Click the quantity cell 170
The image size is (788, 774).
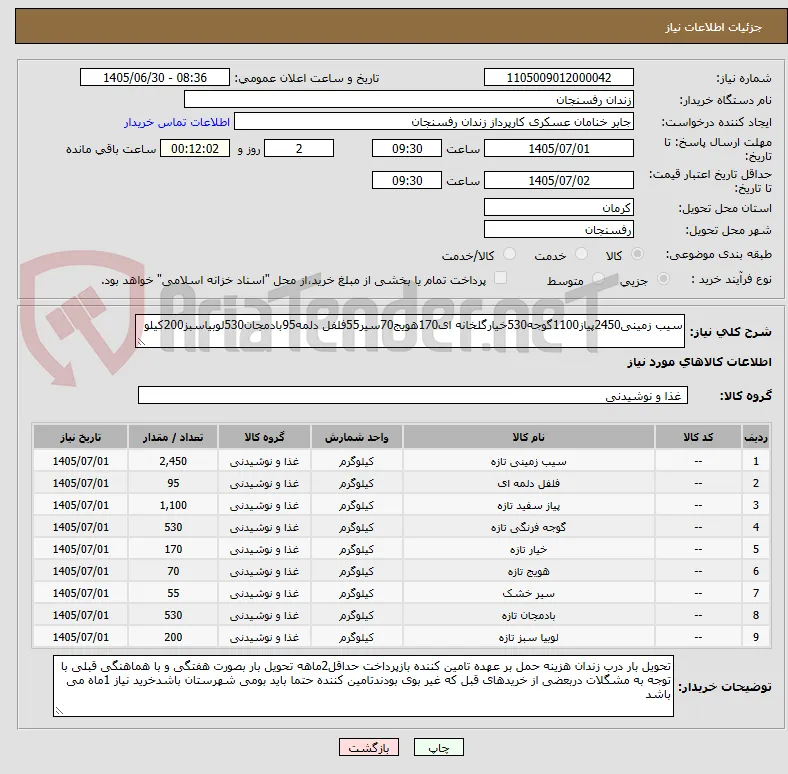[x=173, y=550]
